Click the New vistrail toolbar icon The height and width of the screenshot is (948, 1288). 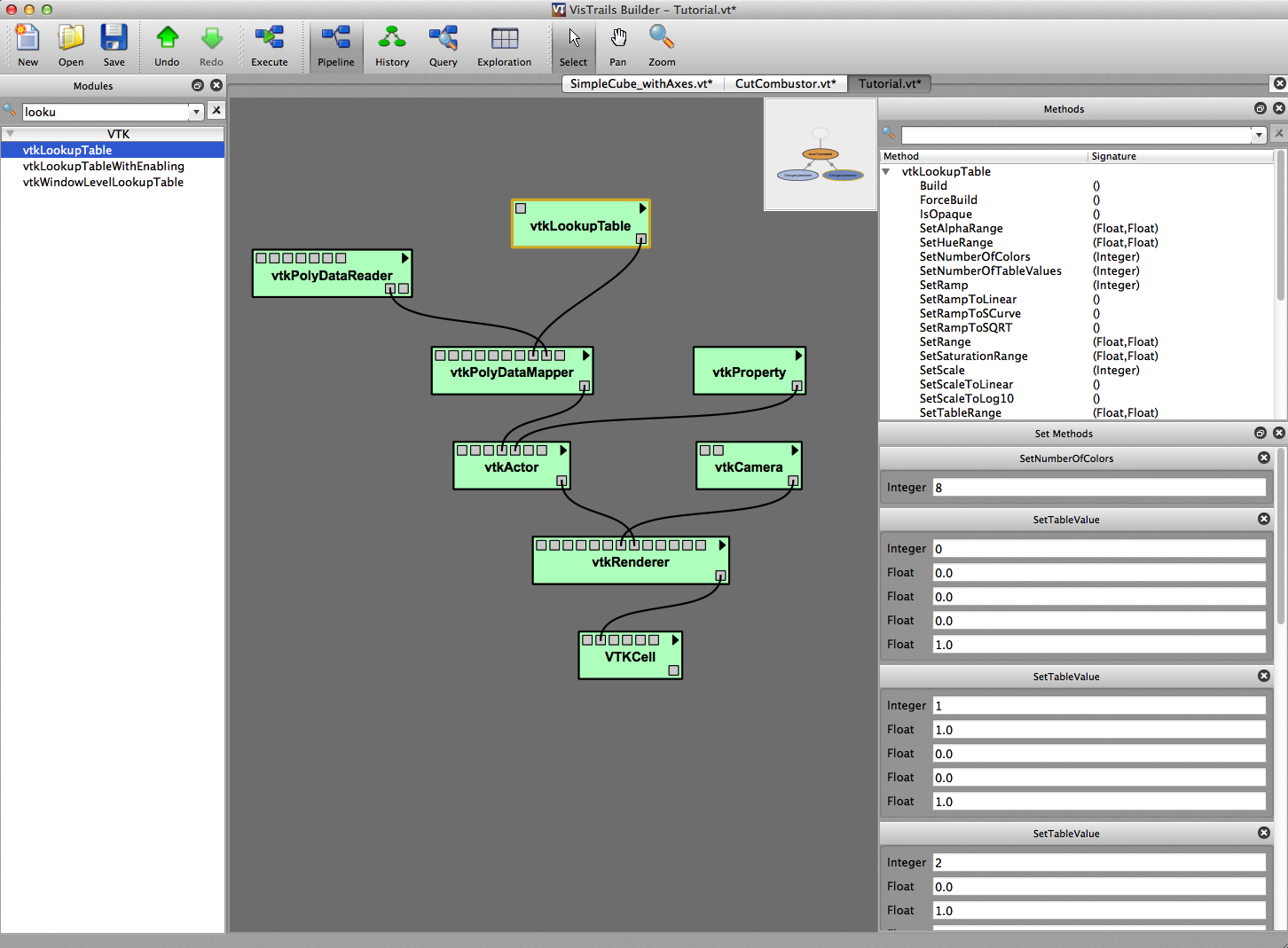[x=27, y=39]
